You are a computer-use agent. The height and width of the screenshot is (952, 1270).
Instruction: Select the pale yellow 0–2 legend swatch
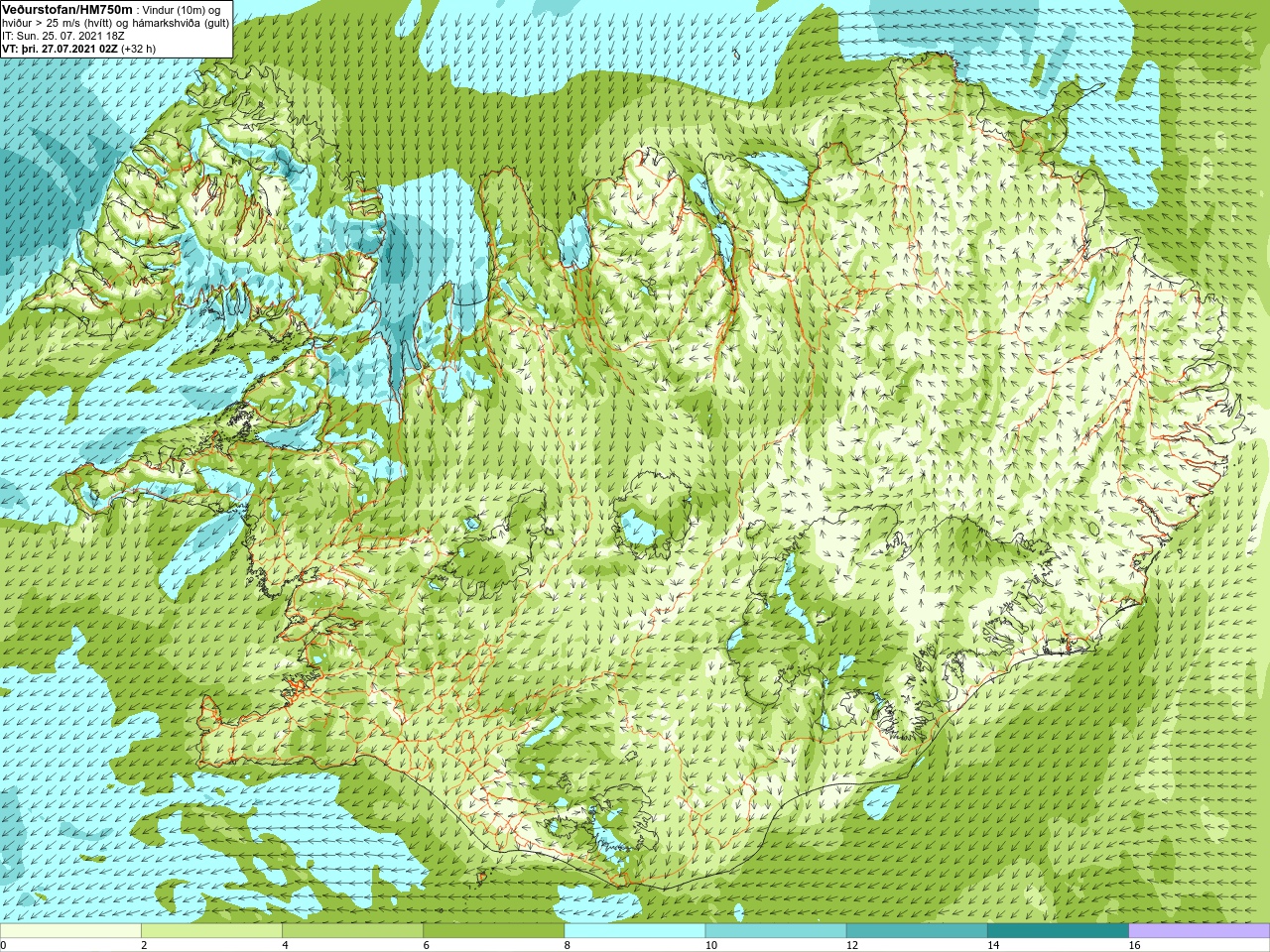[x=70, y=931]
